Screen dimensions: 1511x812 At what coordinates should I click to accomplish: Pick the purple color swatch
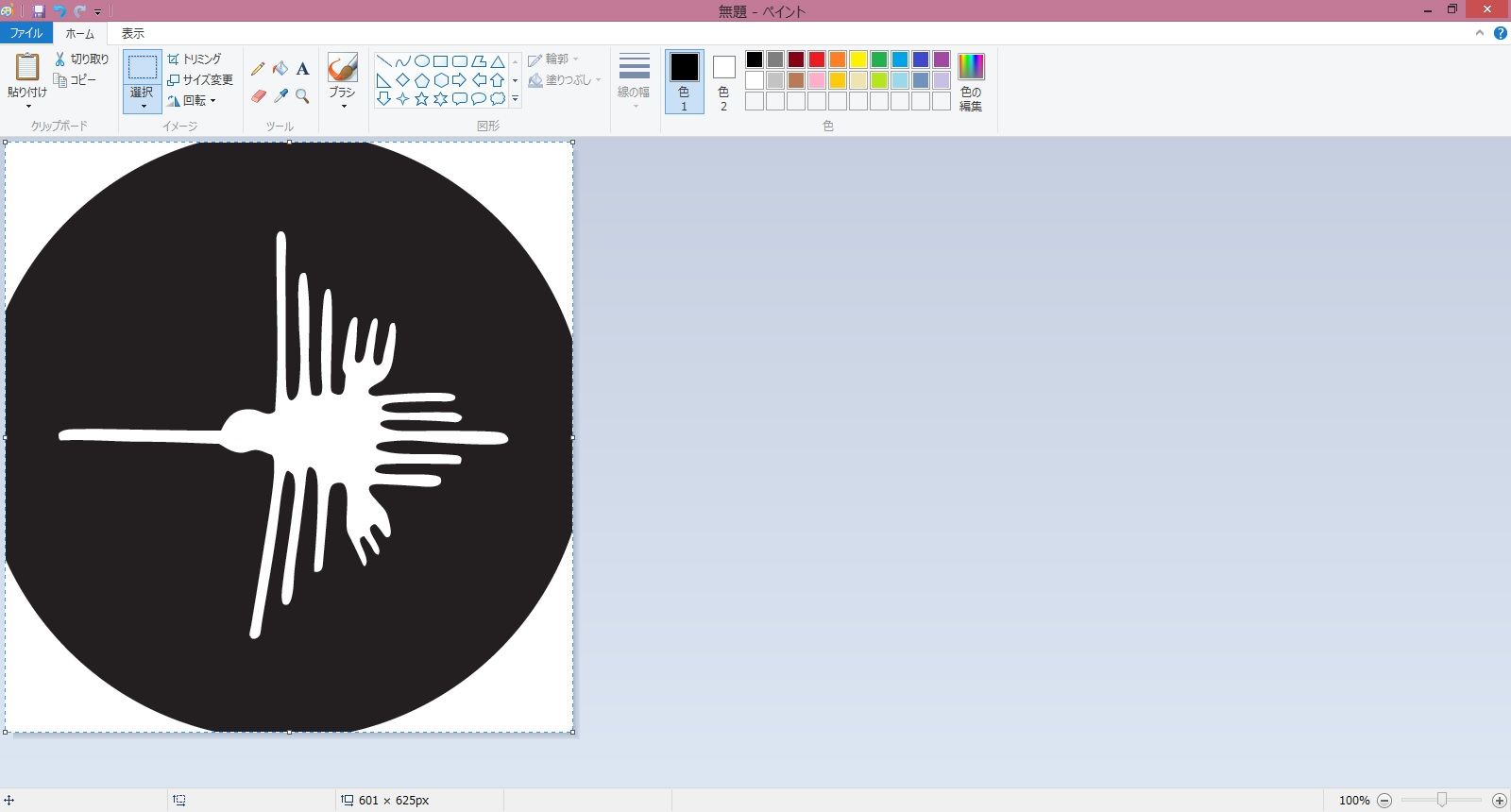click(942, 59)
